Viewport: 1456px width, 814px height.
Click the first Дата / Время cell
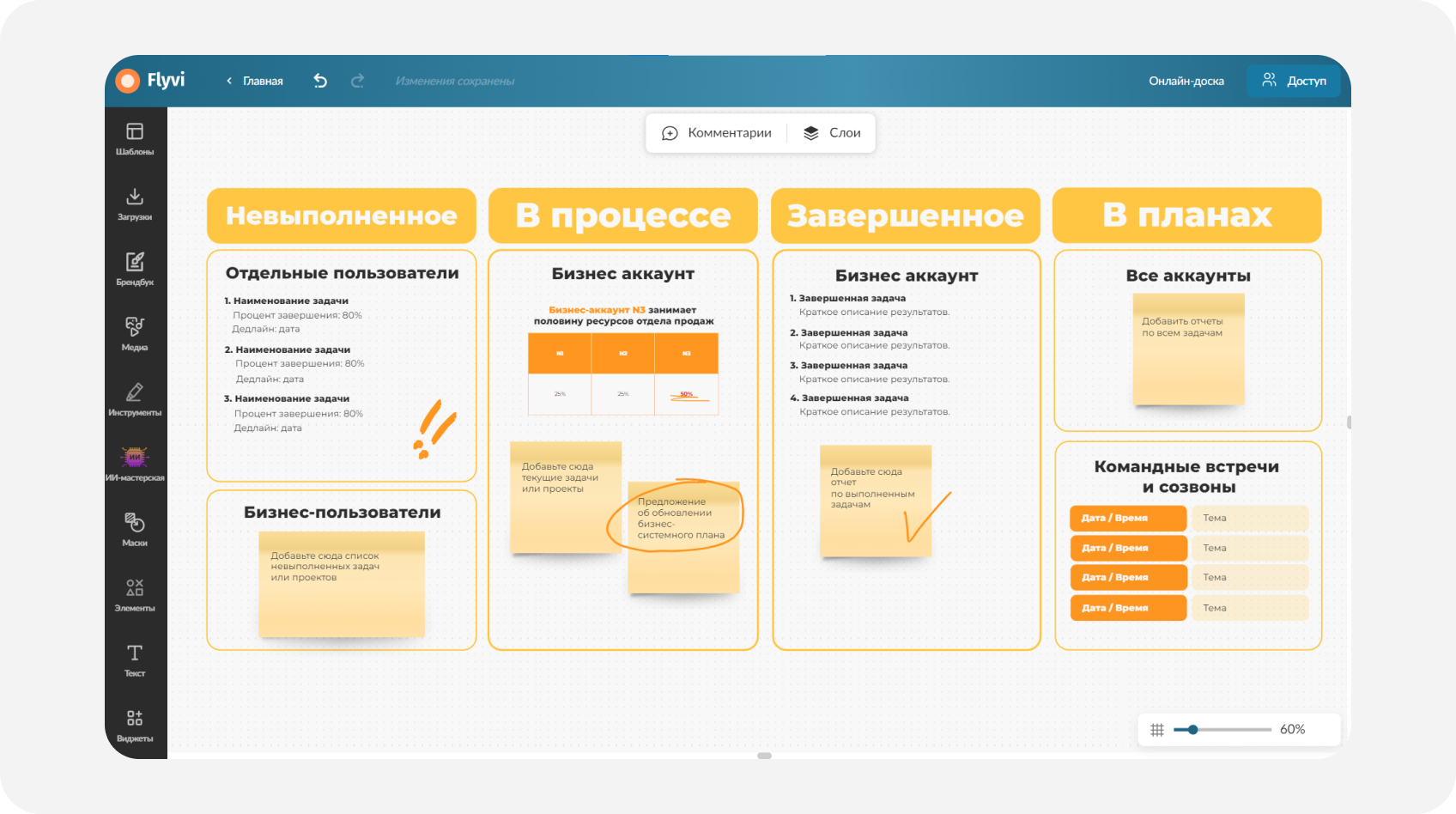pyautogui.click(x=1128, y=519)
